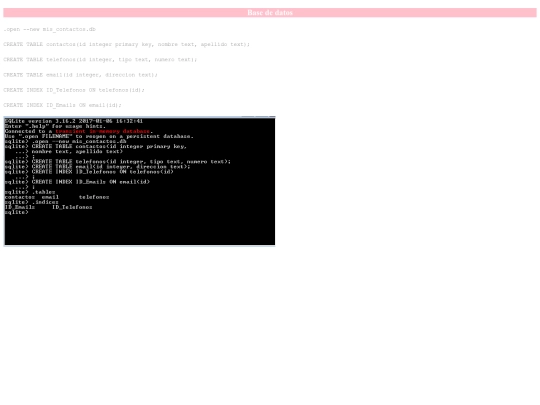
Task: Click the "CREATE INDEX ID_Emails" statement line
Action: pyautogui.click(x=62, y=105)
